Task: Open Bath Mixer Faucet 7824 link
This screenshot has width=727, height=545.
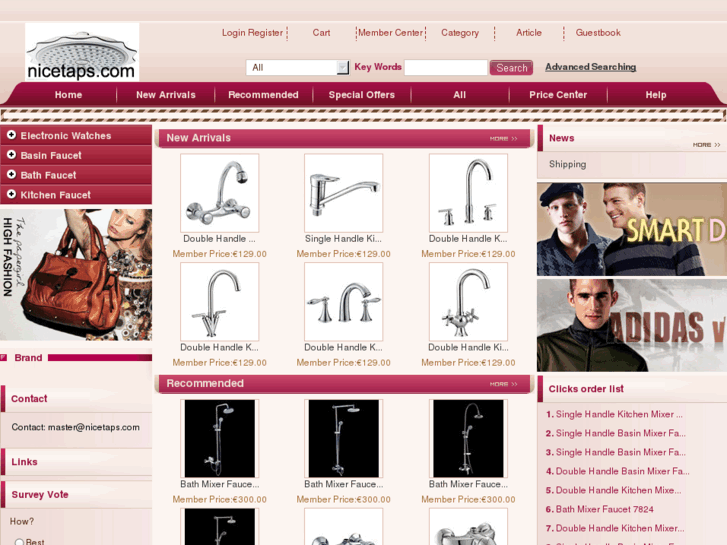Action: [x=605, y=509]
